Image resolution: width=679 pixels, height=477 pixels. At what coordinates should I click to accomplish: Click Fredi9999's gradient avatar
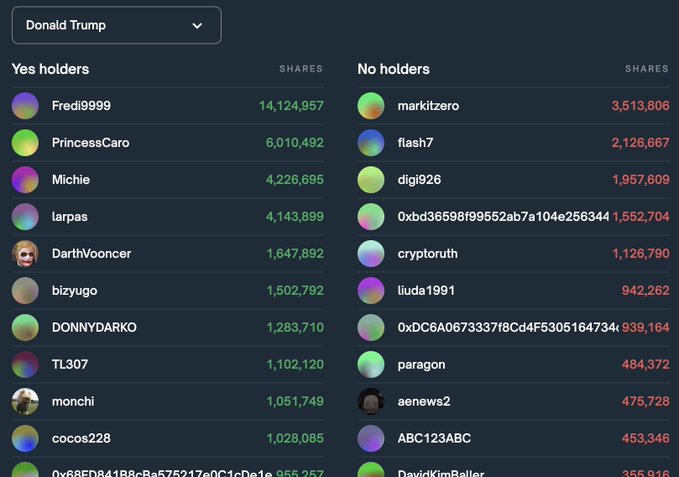pyautogui.click(x=25, y=106)
